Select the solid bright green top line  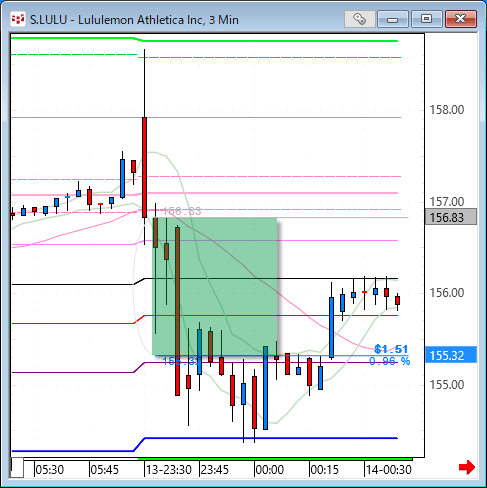(271, 41)
